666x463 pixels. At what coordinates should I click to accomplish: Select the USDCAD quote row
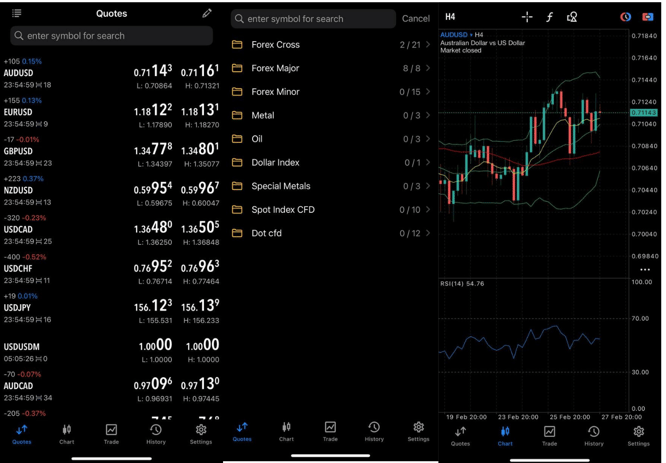[x=111, y=230]
